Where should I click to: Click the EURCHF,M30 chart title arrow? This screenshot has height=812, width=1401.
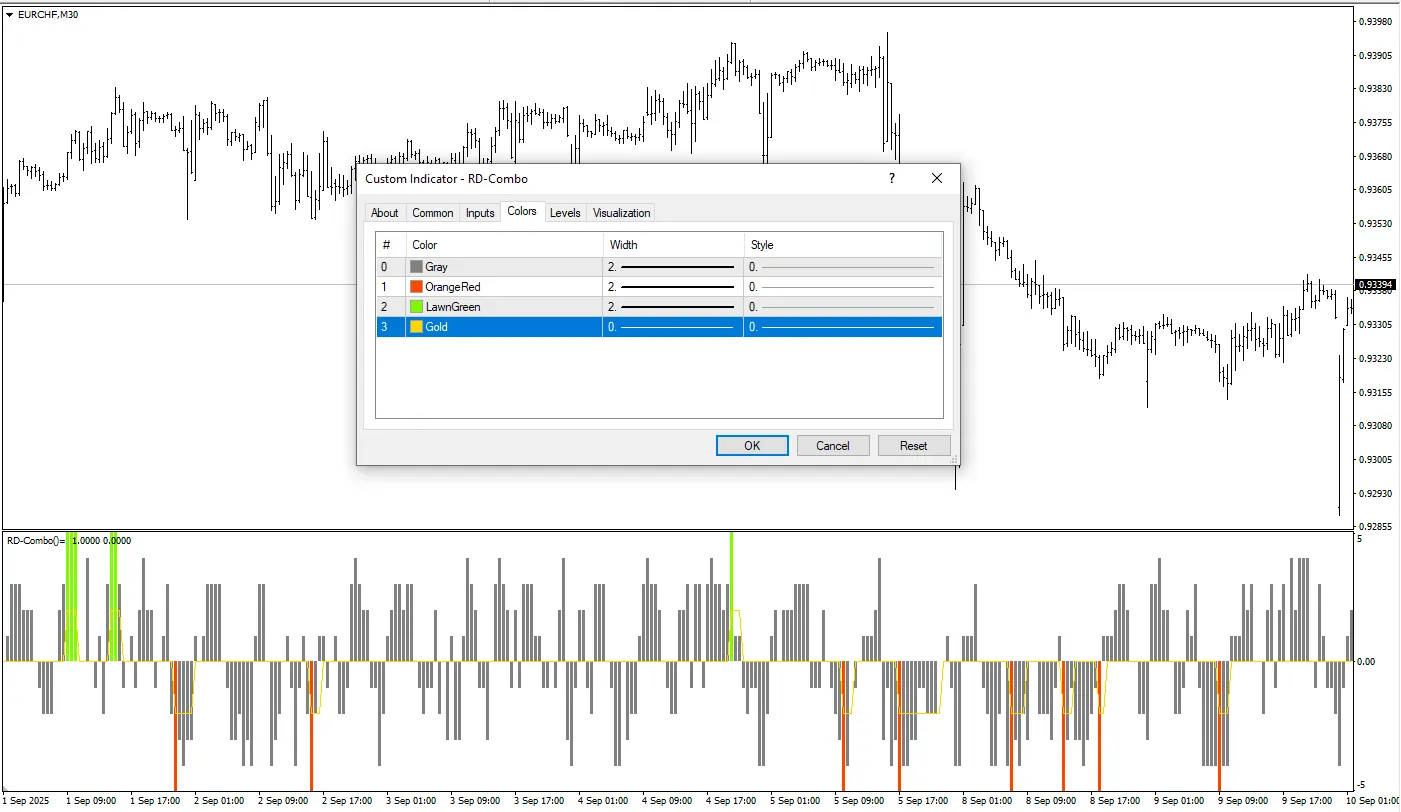click(x=10, y=15)
